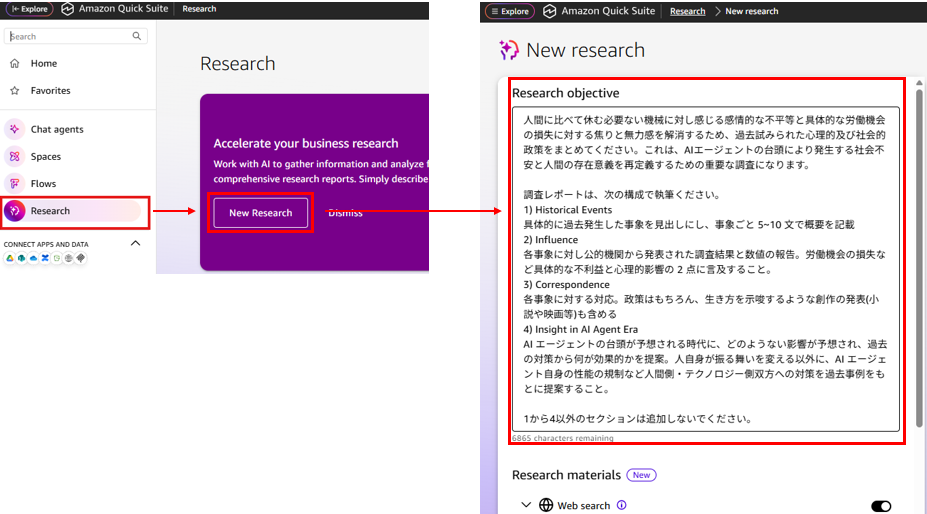The height and width of the screenshot is (514, 927).
Task: Click the Google Drive connector icon
Action: 10,258
